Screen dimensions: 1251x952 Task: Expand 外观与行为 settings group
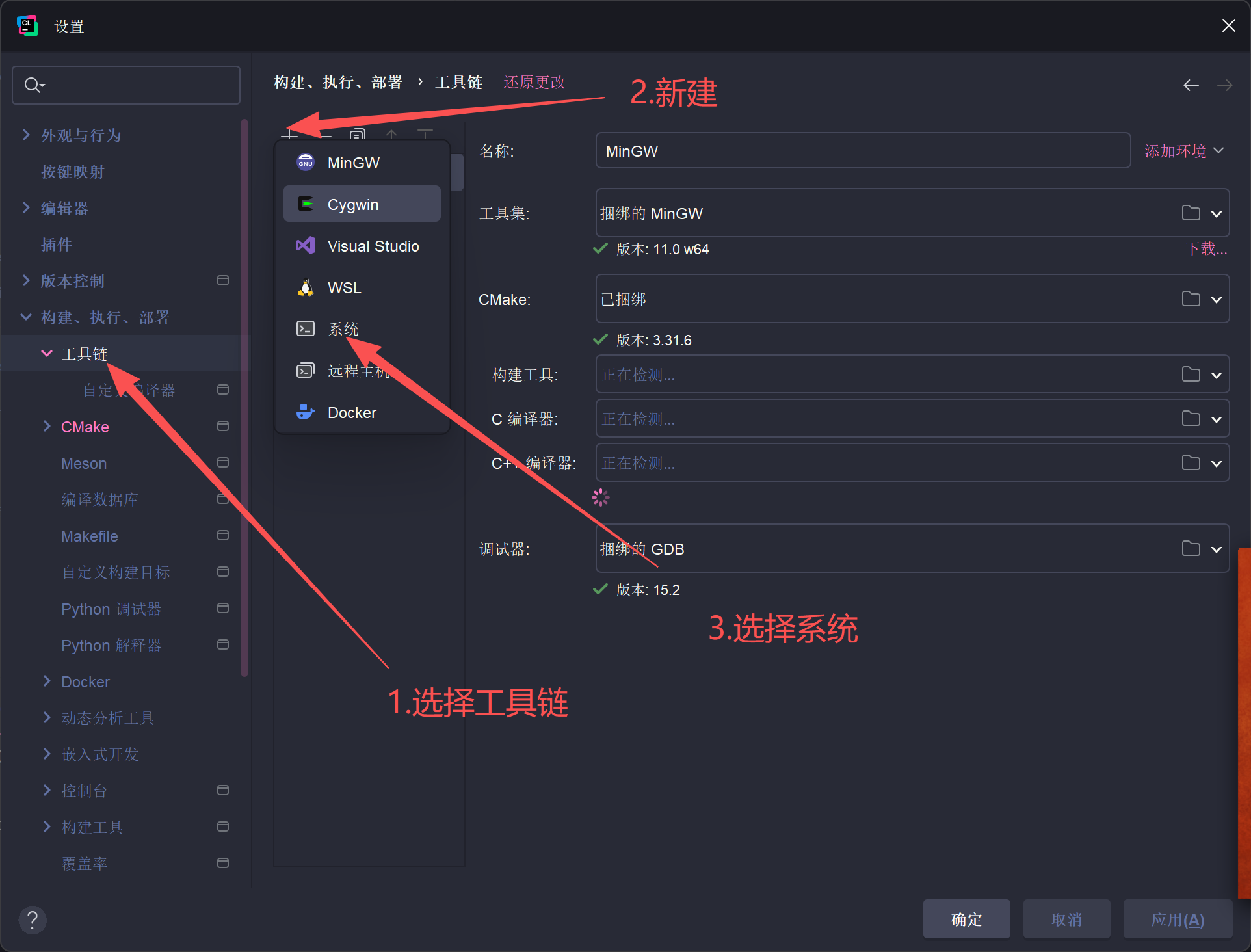26,135
